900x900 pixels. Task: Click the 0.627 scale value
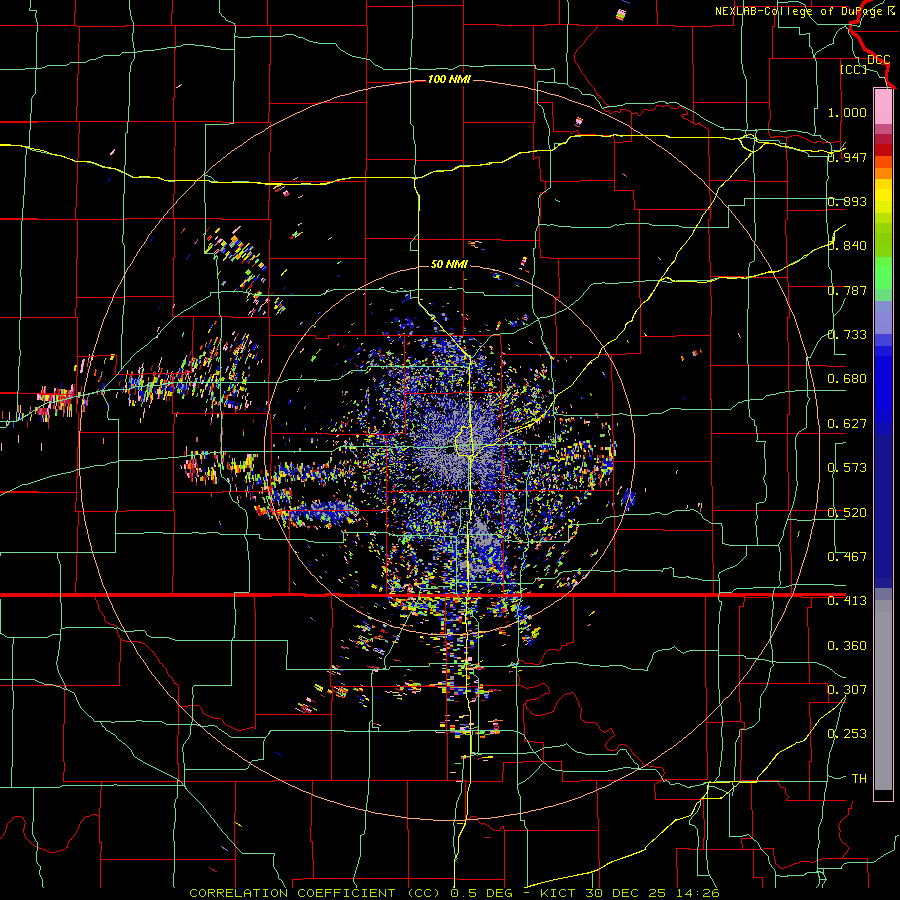pyautogui.click(x=847, y=423)
